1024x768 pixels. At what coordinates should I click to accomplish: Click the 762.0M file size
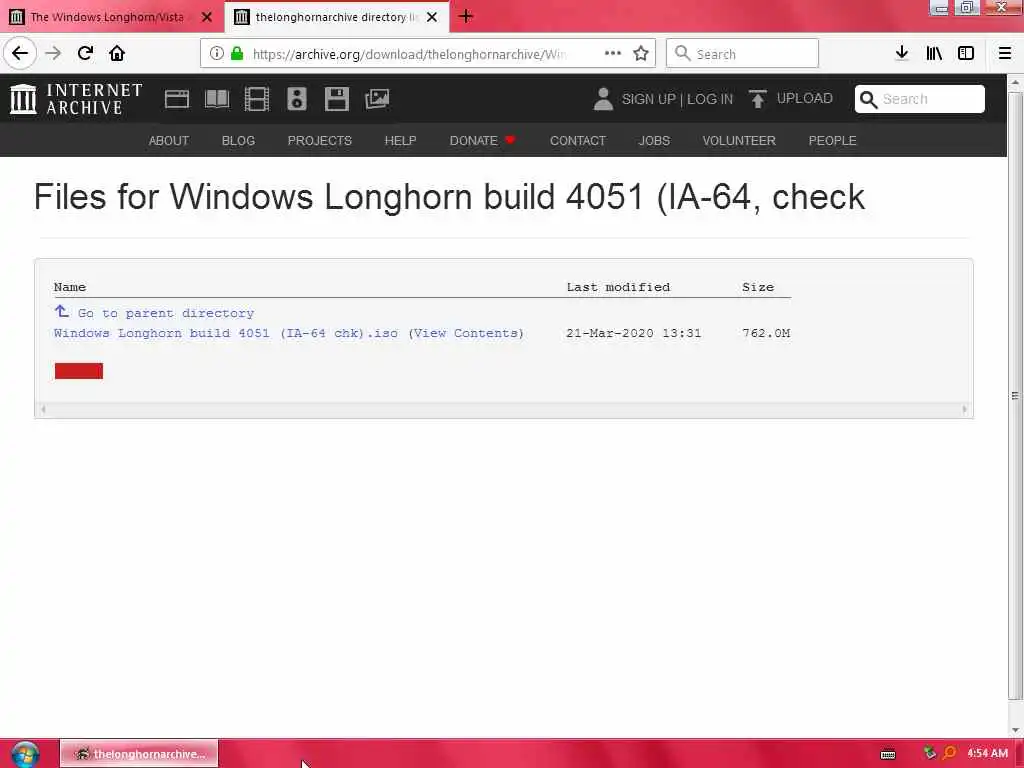[766, 333]
